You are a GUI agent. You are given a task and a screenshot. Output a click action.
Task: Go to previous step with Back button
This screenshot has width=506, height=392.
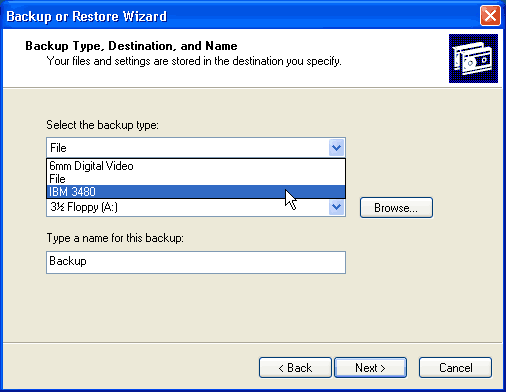point(295,368)
